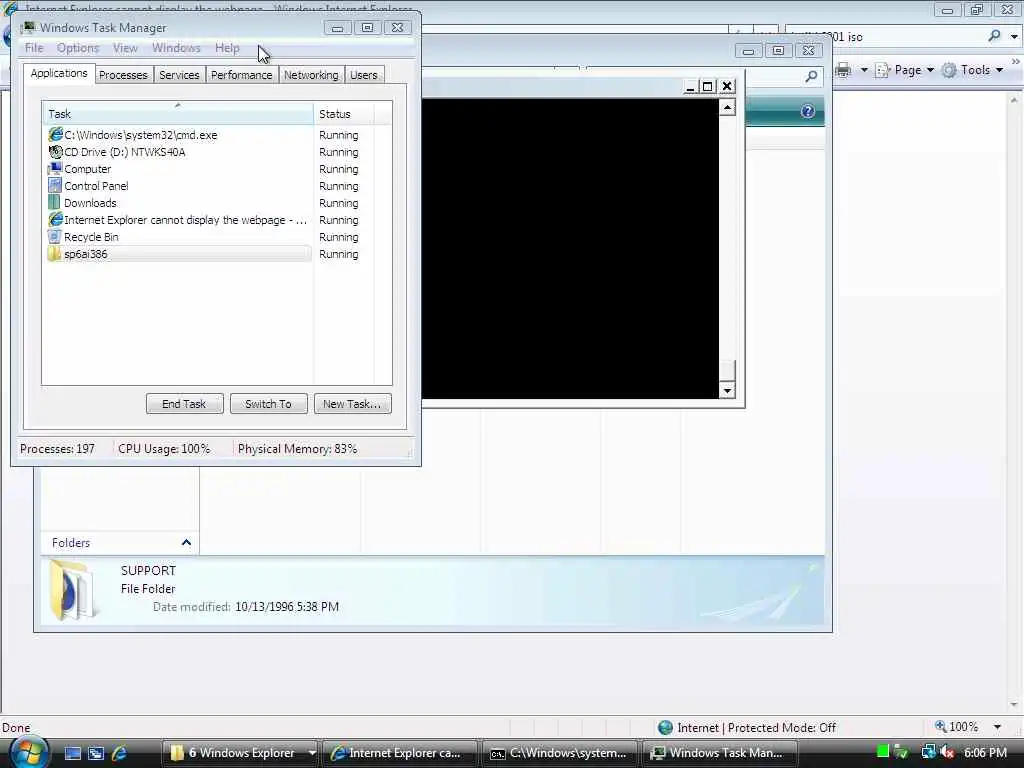Click the muted volume tray icon
This screenshot has height=768, width=1024.
coord(948,752)
